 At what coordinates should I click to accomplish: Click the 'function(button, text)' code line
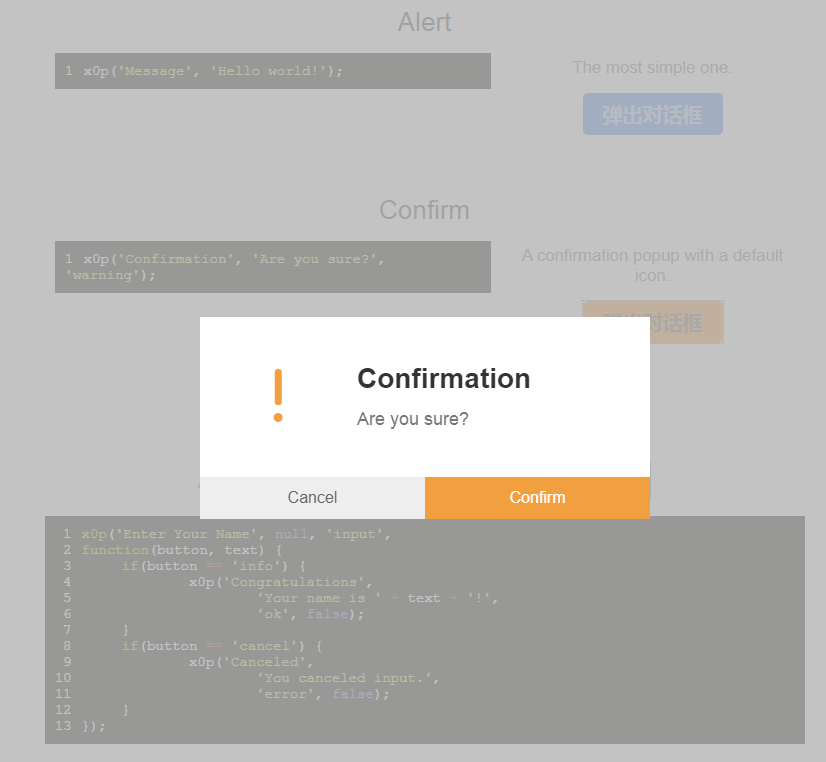[182, 550]
